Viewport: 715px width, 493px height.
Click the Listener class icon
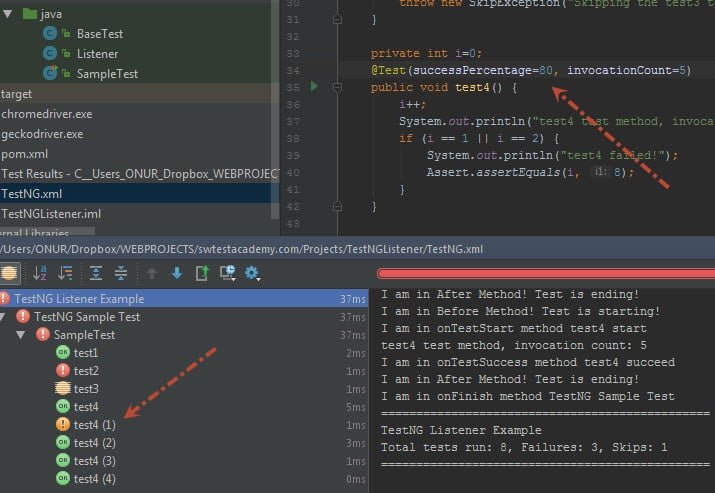coord(50,53)
